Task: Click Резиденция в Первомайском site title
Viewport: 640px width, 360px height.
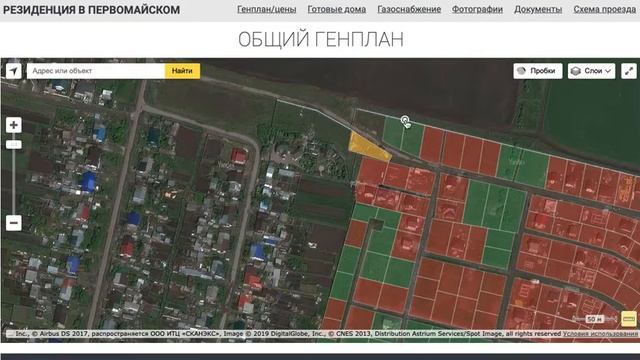Action: tap(91, 10)
